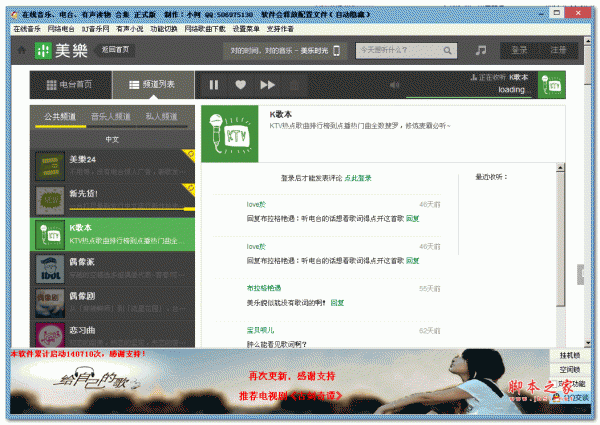Image resolution: width=600 pixels, height=425 pixels.
Task: Skip to next track with fast-forward icon
Action: coord(267,85)
